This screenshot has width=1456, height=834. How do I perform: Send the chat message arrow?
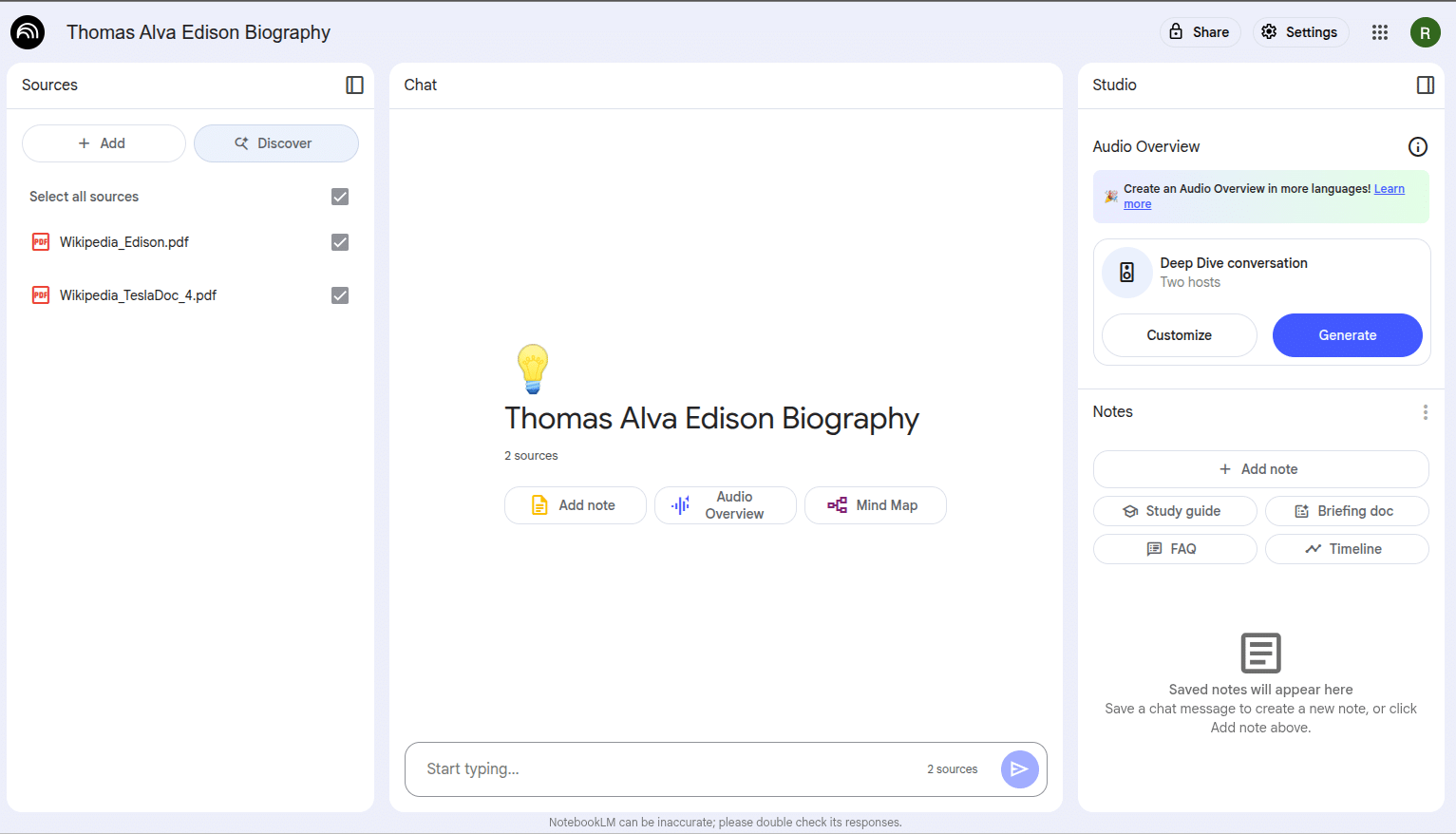(x=1019, y=769)
